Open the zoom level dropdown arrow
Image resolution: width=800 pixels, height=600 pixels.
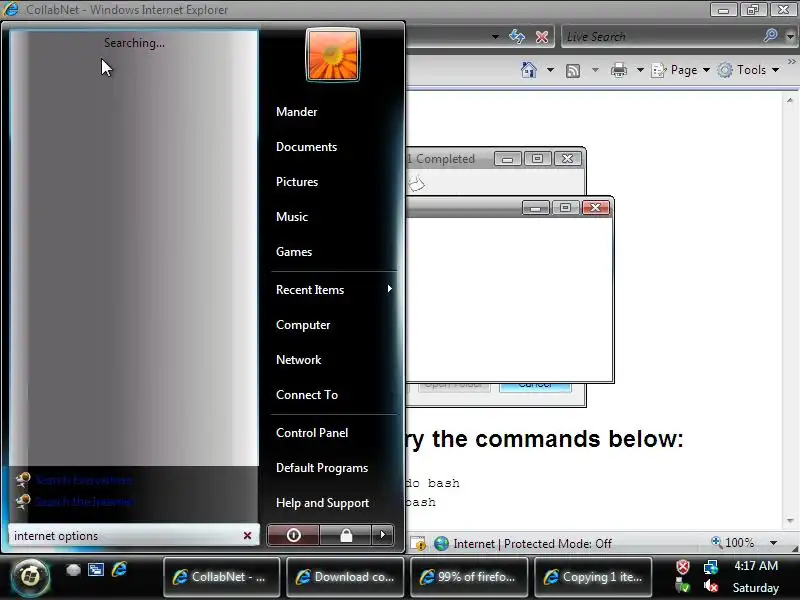(773, 543)
